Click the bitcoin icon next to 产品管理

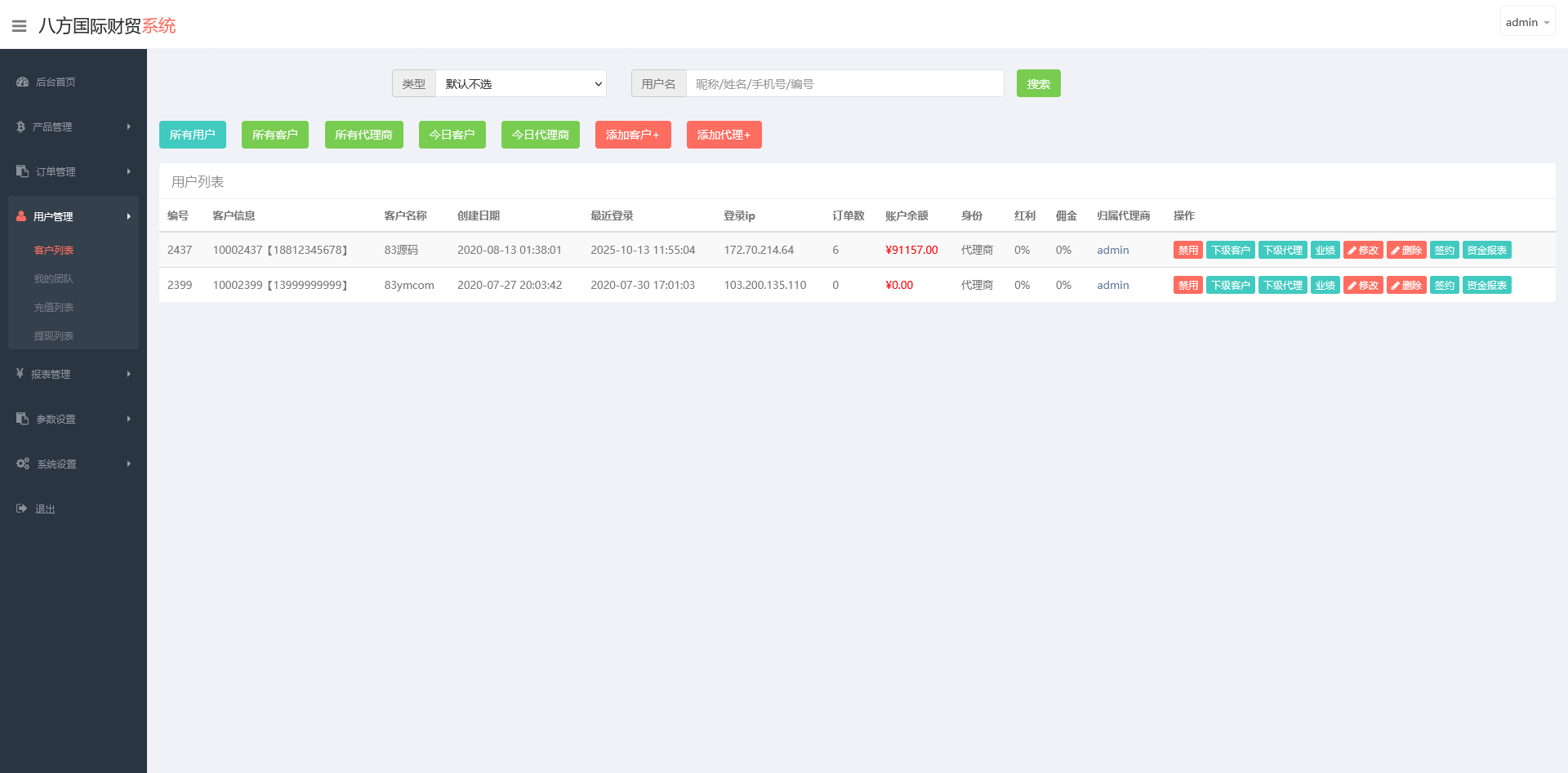click(20, 127)
